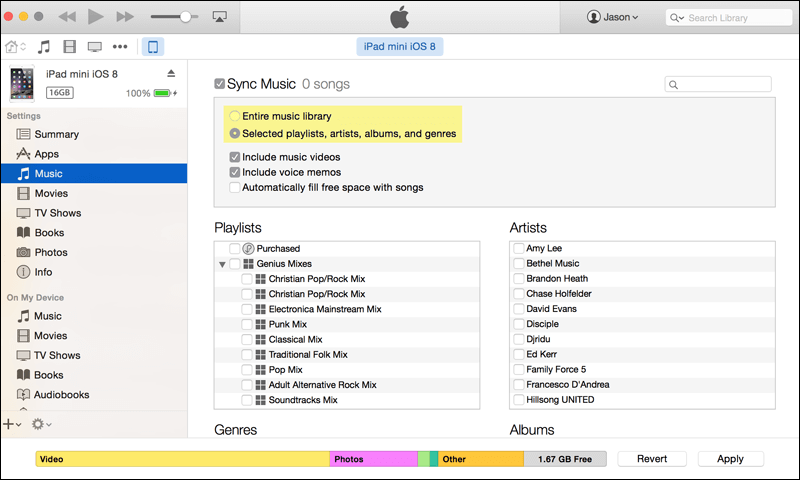
Task: Click the Classical Mix grid icon
Action: [261, 339]
